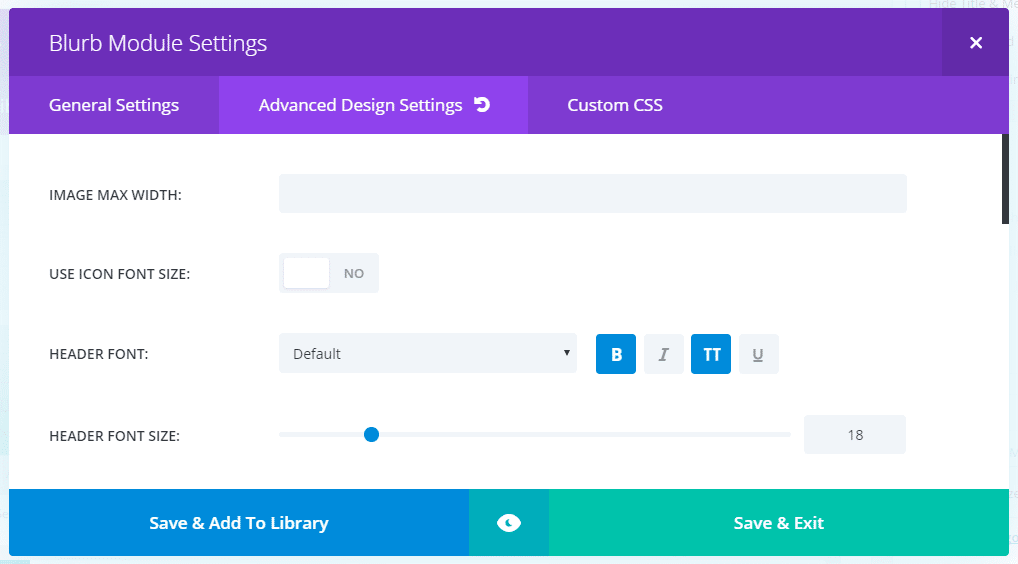Switch to General Settings tab
This screenshot has height=564, width=1018.
[x=114, y=105]
